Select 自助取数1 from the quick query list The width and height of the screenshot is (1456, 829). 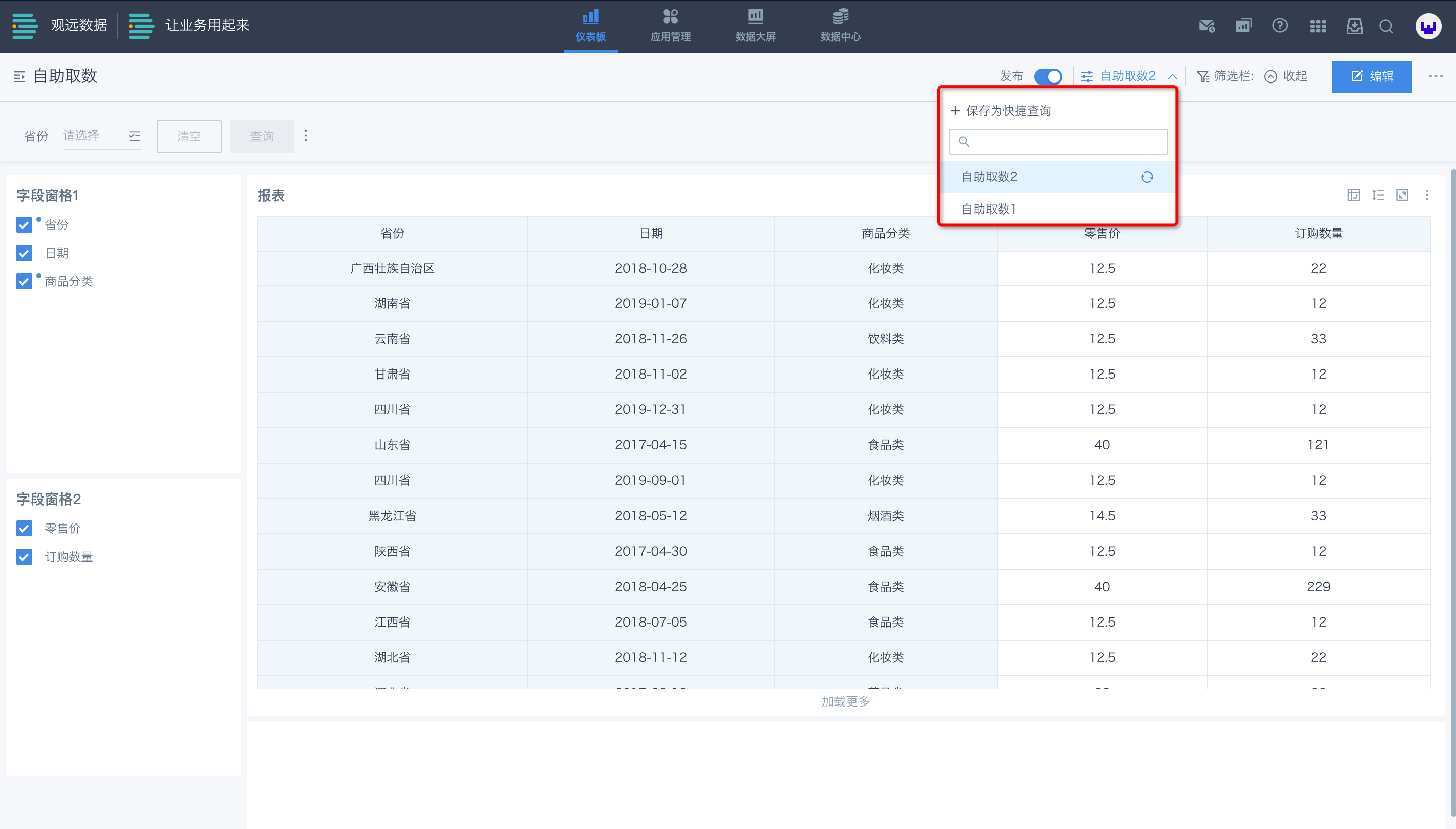[989, 209]
